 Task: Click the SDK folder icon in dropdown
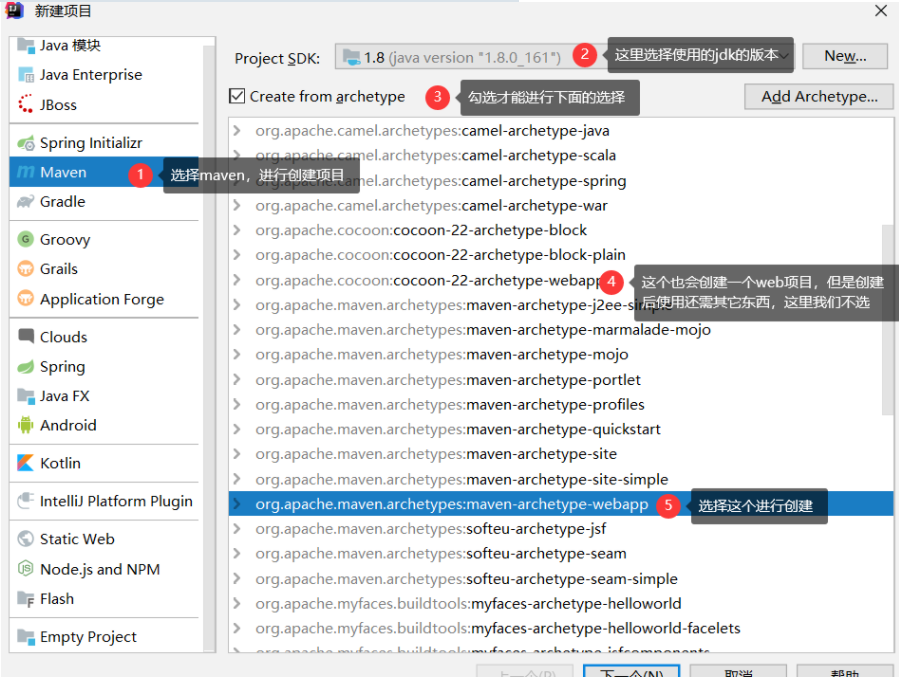click(x=351, y=57)
